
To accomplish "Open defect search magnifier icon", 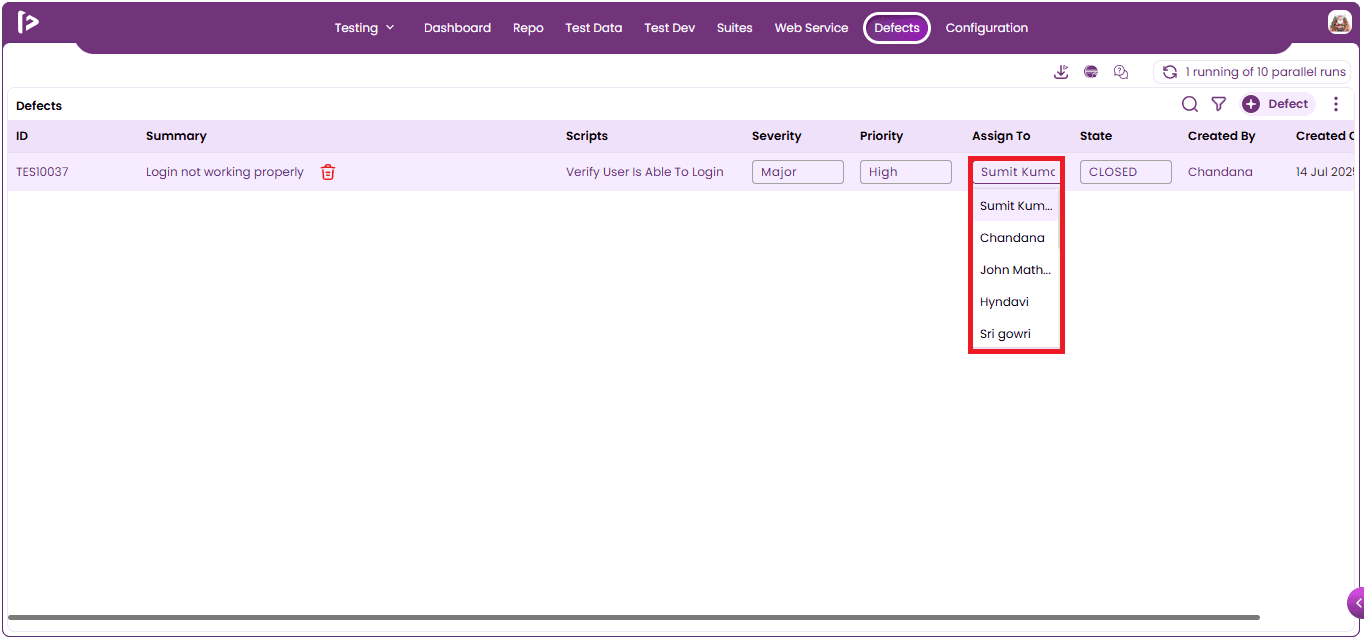I will coord(1190,104).
